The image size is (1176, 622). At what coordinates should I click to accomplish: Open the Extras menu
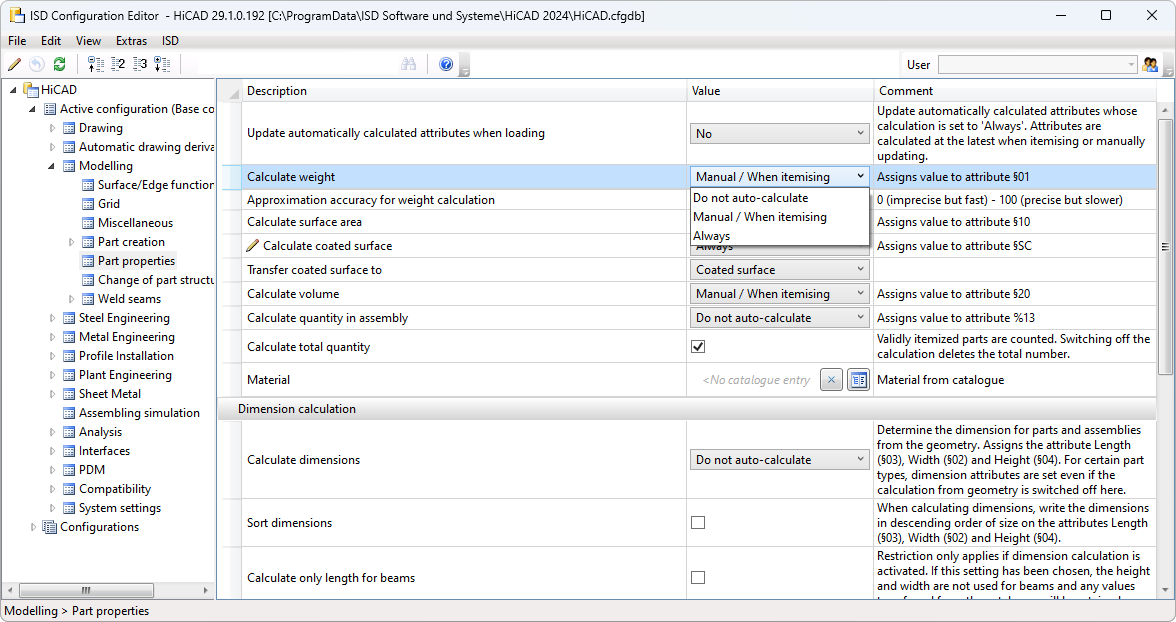131,41
